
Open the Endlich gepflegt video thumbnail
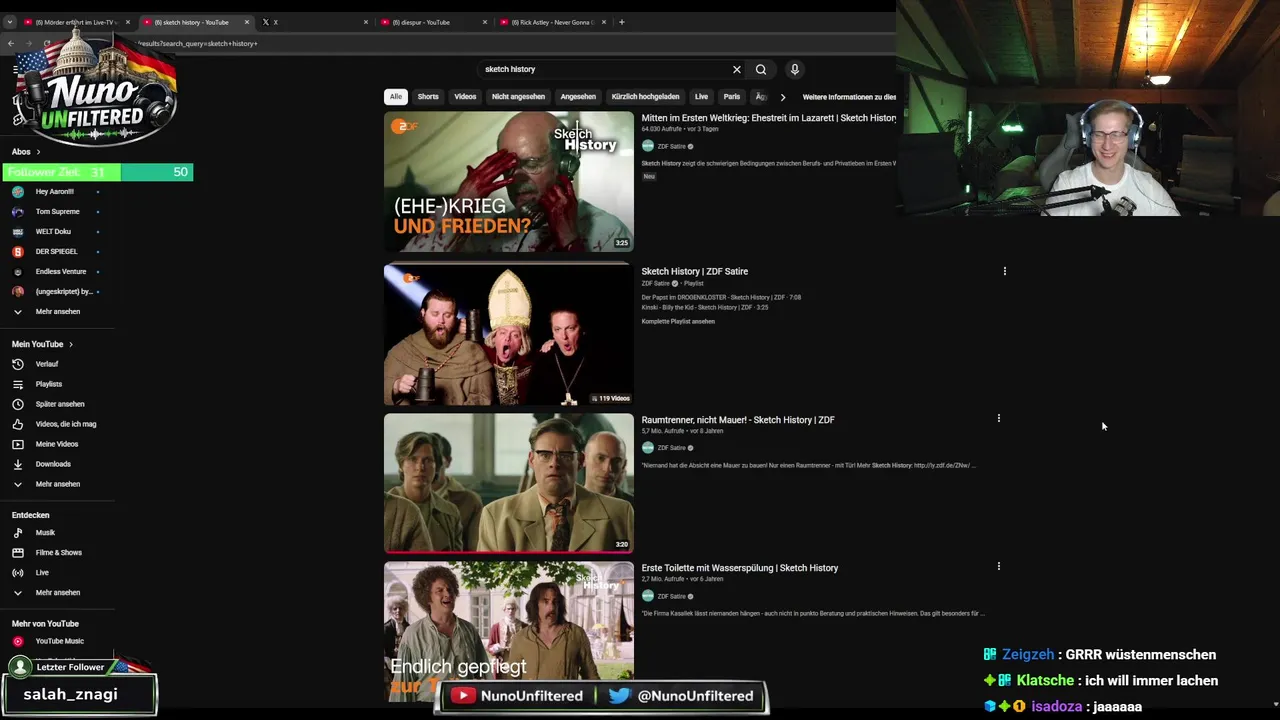pos(509,631)
